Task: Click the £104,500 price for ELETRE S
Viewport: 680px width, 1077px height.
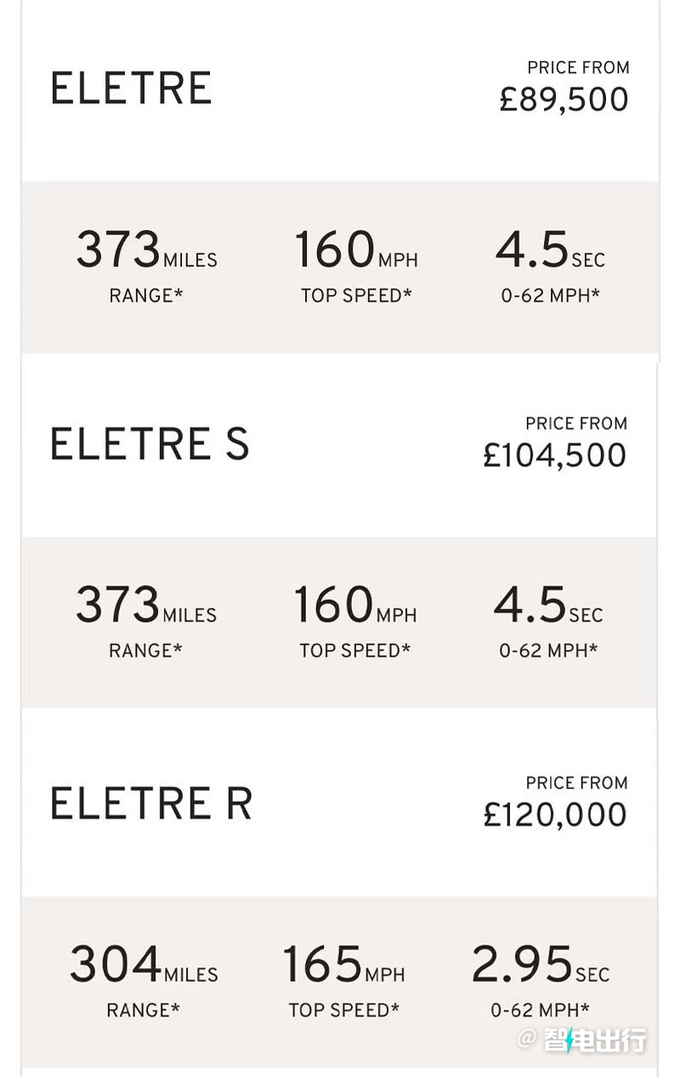Action: 554,455
